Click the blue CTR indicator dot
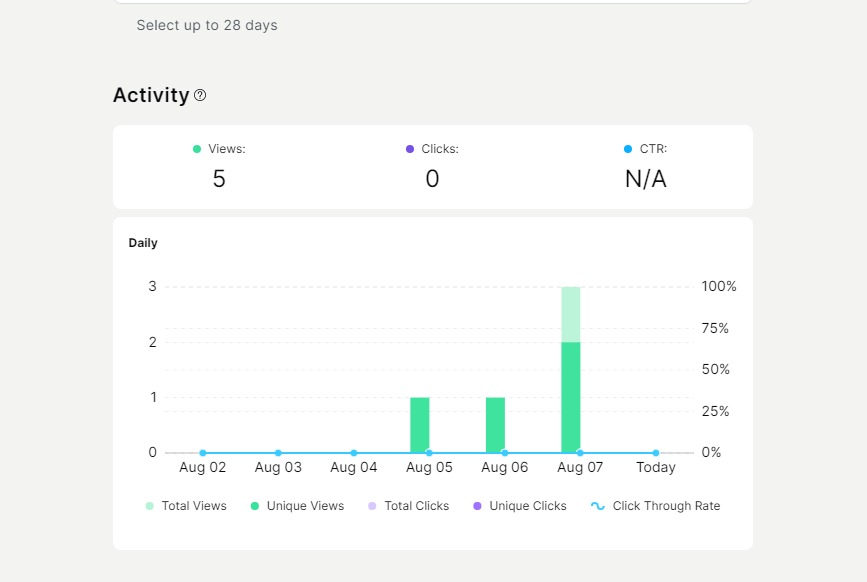The width and height of the screenshot is (867, 582). [x=628, y=149]
